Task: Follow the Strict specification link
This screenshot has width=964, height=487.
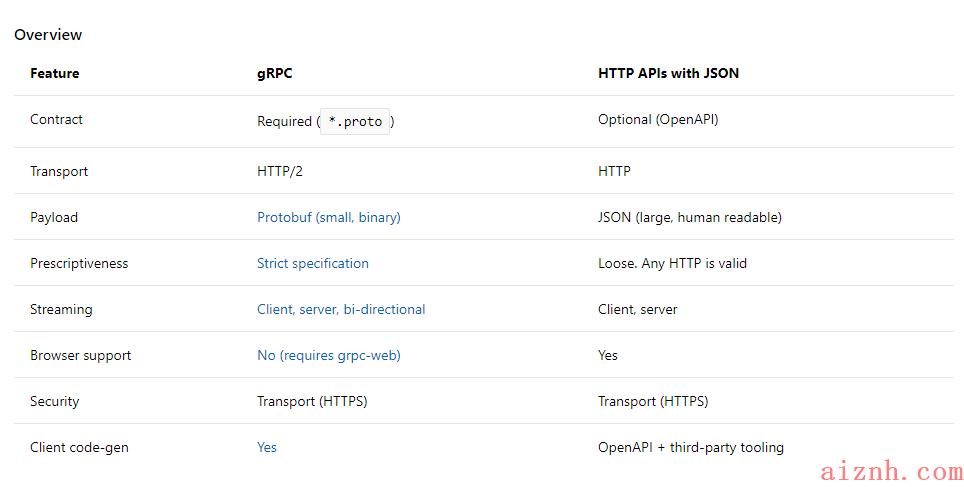Action: (312, 263)
